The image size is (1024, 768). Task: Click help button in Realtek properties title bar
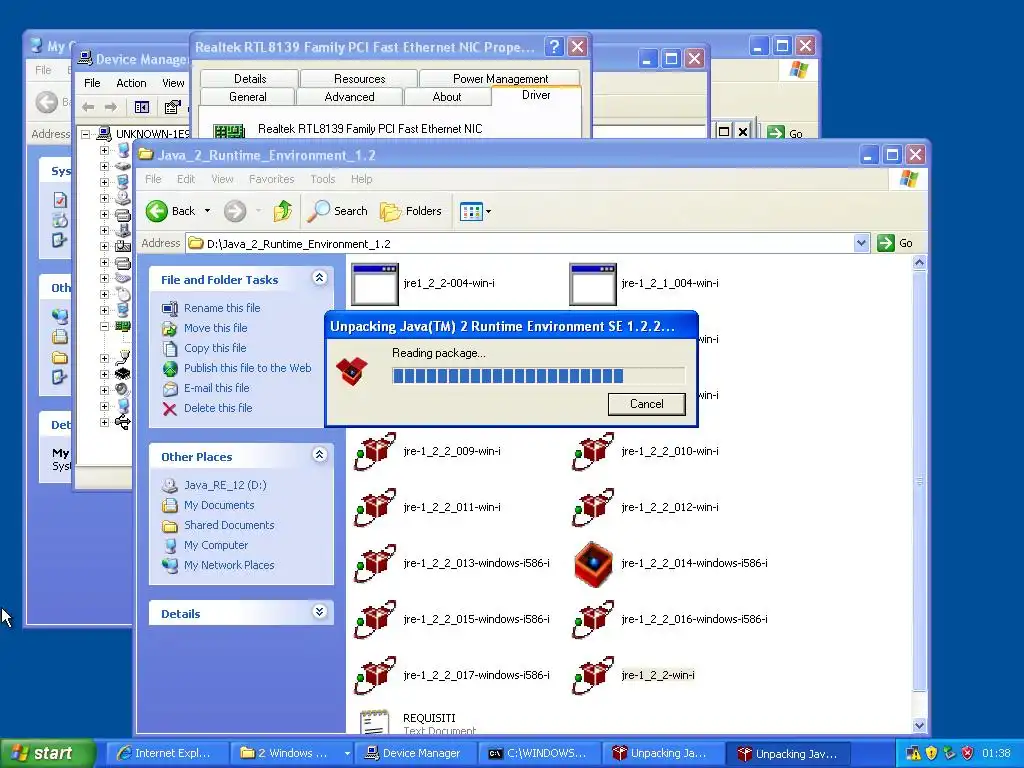(554, 46)
